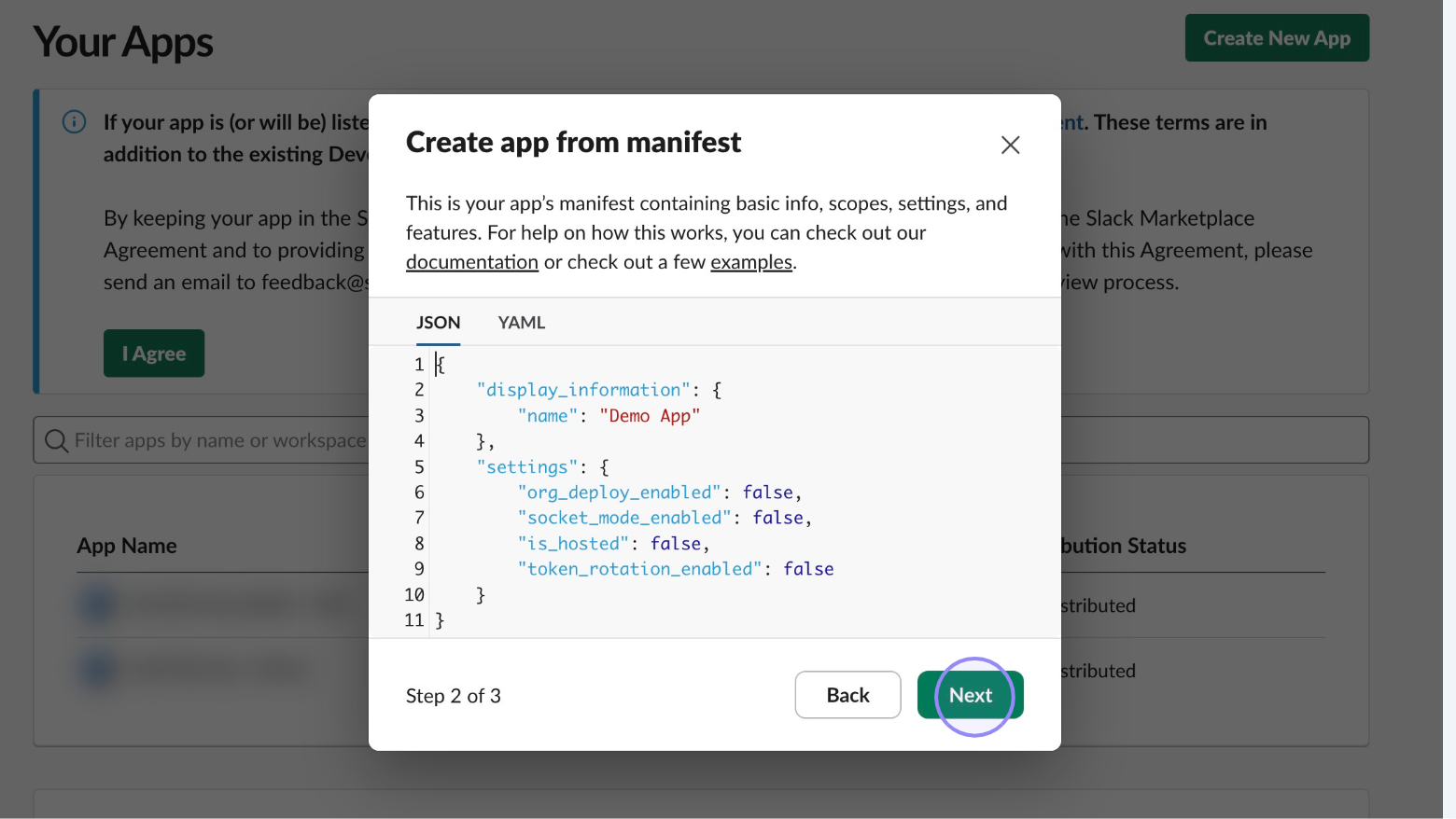Viewport: 1456px width, 819px height.
Task: Place cursor on the "settings" key in the editor
Action: (527, 467)
